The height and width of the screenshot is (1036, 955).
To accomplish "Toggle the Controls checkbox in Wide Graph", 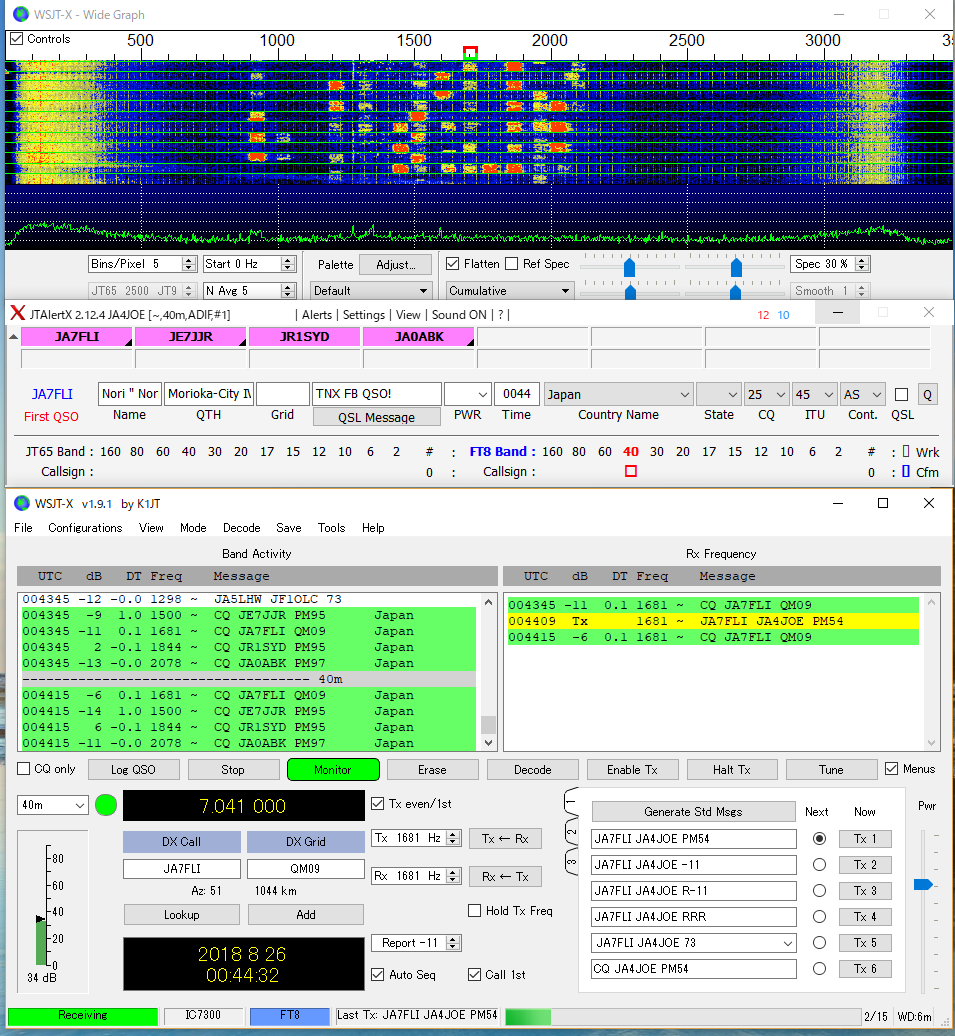I will (x=17, y=39).
